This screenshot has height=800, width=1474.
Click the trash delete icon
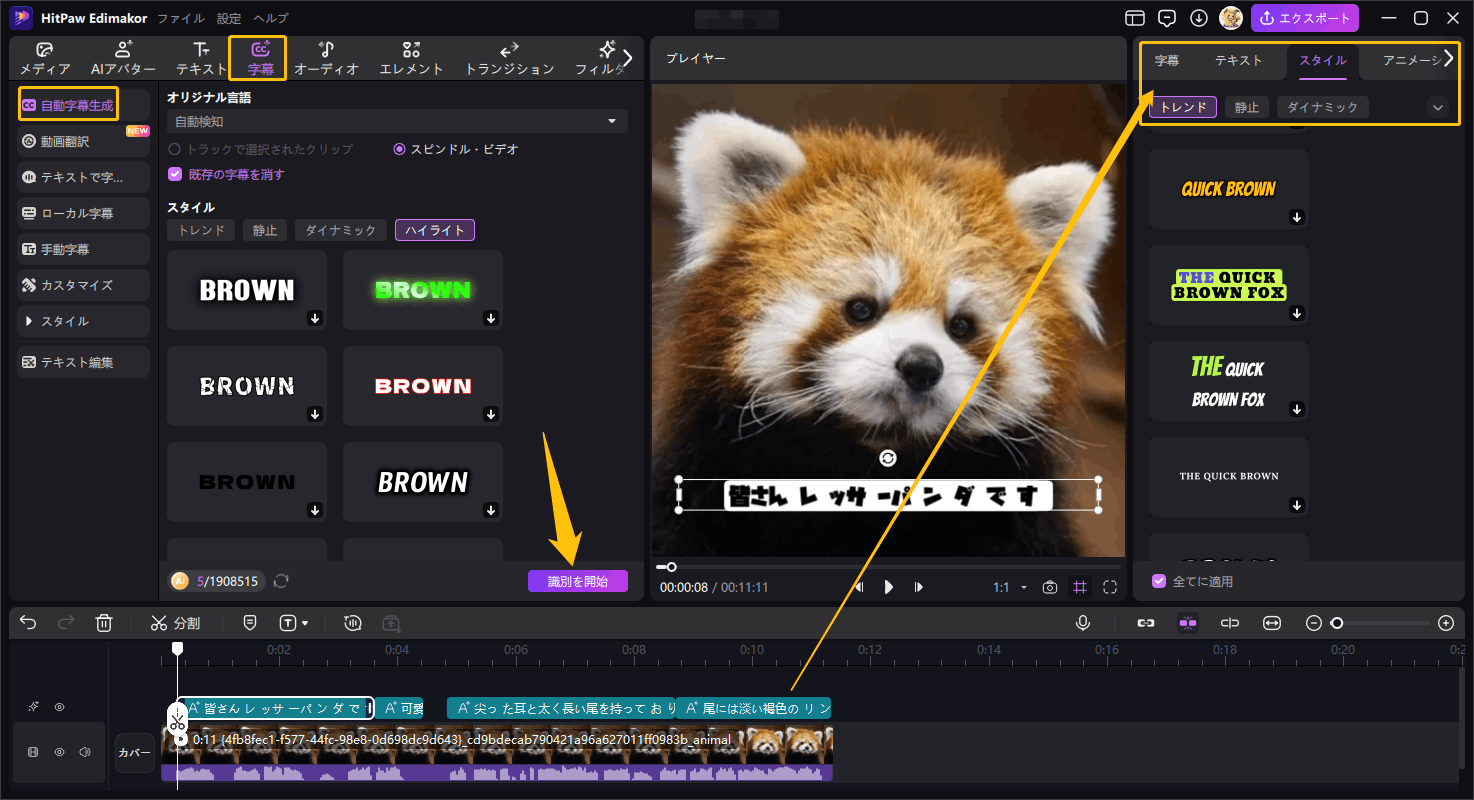coord(103,623)
